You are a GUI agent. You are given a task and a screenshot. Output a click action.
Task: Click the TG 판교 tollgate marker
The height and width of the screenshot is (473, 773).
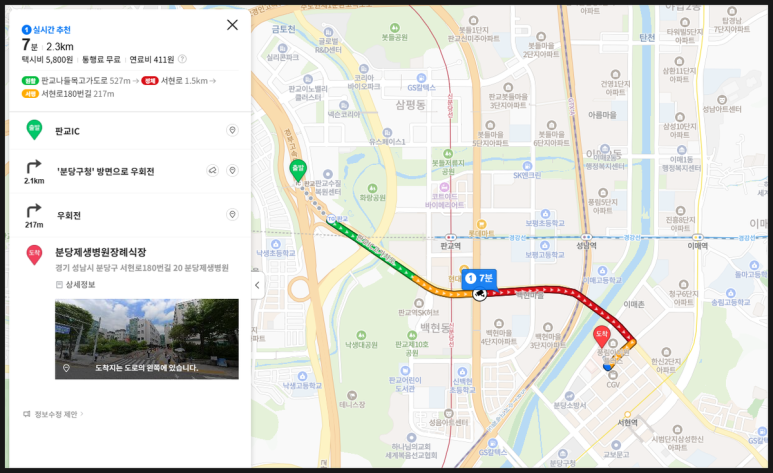pyautogui.click(x=331, y=218)
